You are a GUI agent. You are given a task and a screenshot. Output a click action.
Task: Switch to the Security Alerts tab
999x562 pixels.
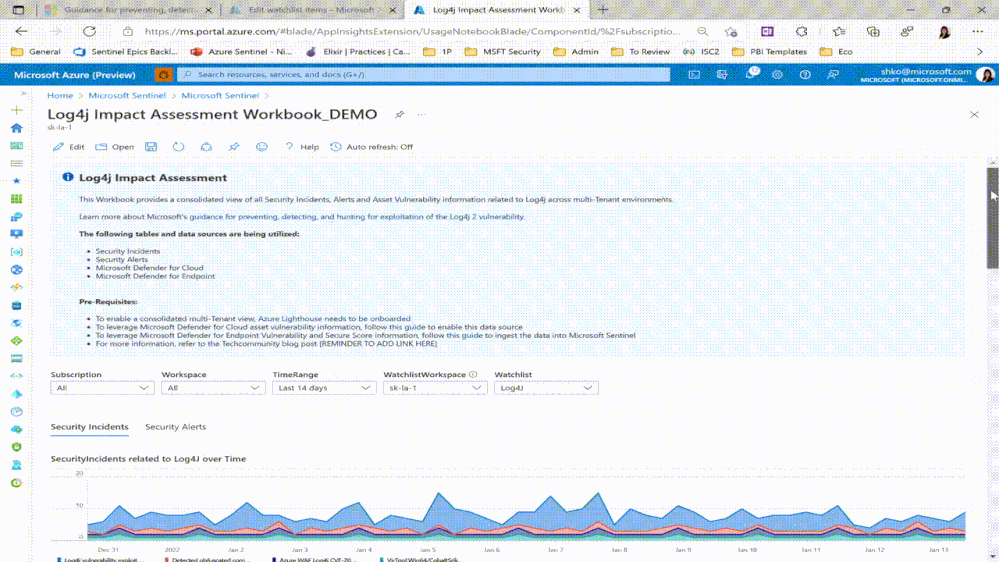175,427
